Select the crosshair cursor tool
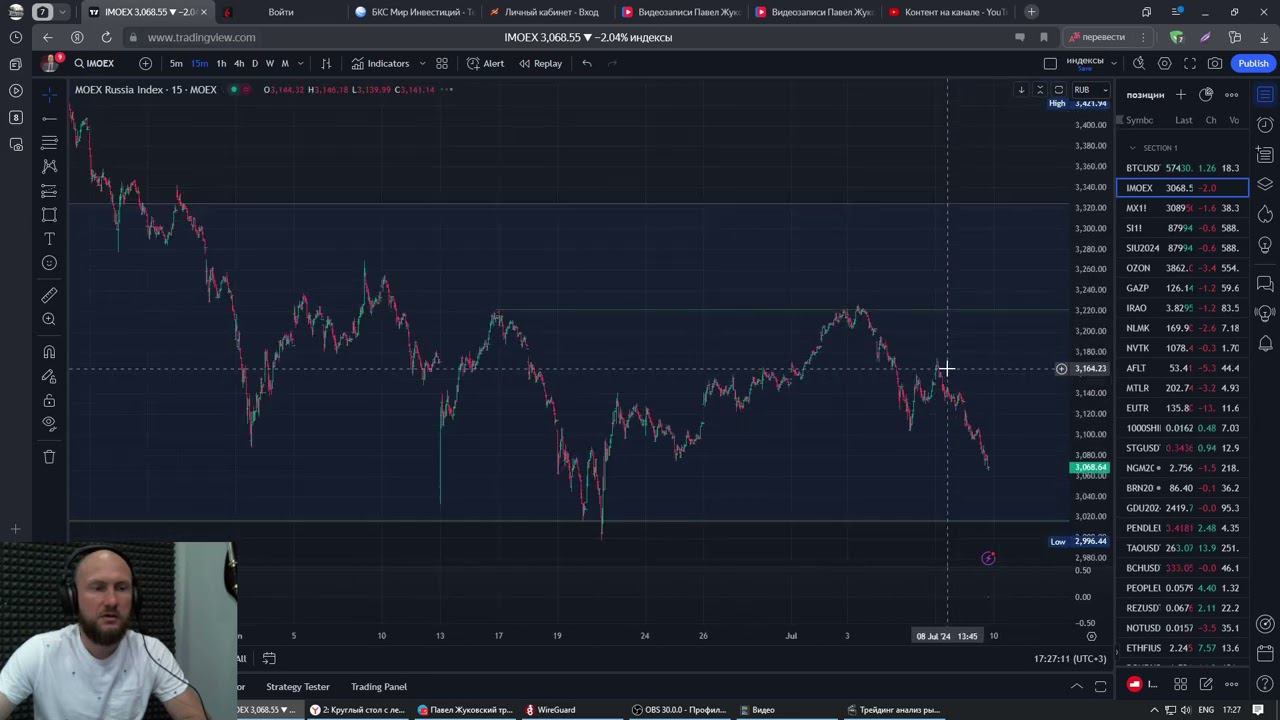This screenshot has height=720, width=1280. pyautogui.click(x=49, y=94)
